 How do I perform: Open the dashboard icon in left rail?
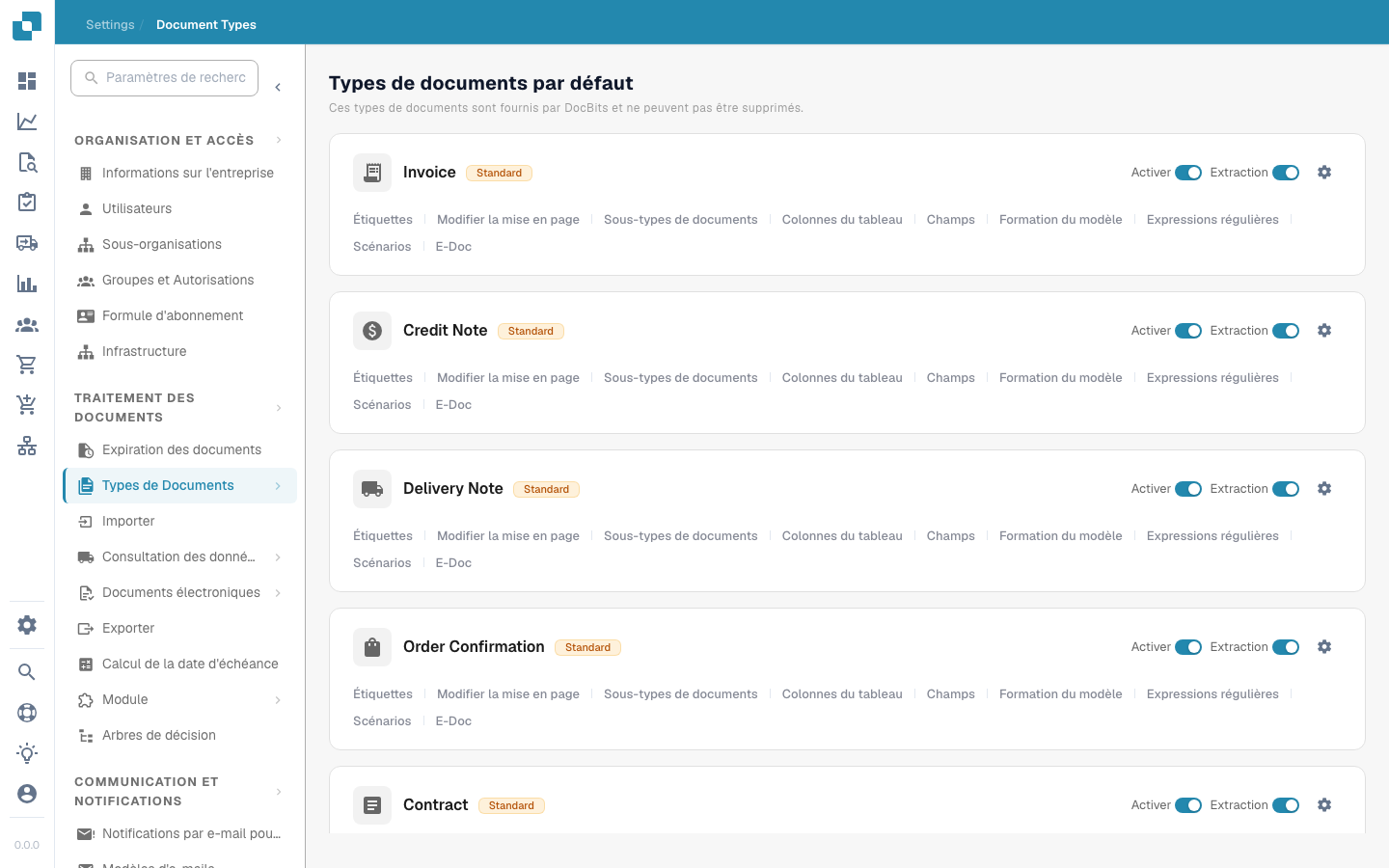tap(27, 81)
